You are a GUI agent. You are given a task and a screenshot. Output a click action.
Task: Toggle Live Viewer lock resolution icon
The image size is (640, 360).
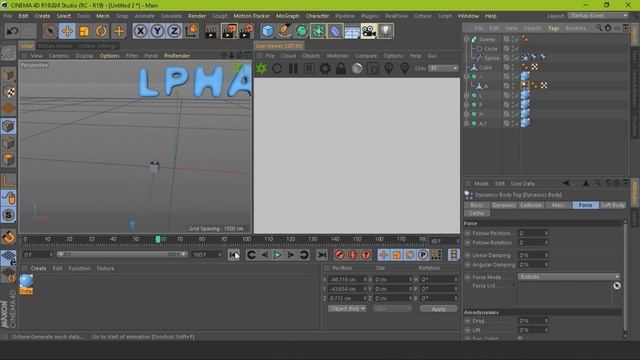(341, 68)
